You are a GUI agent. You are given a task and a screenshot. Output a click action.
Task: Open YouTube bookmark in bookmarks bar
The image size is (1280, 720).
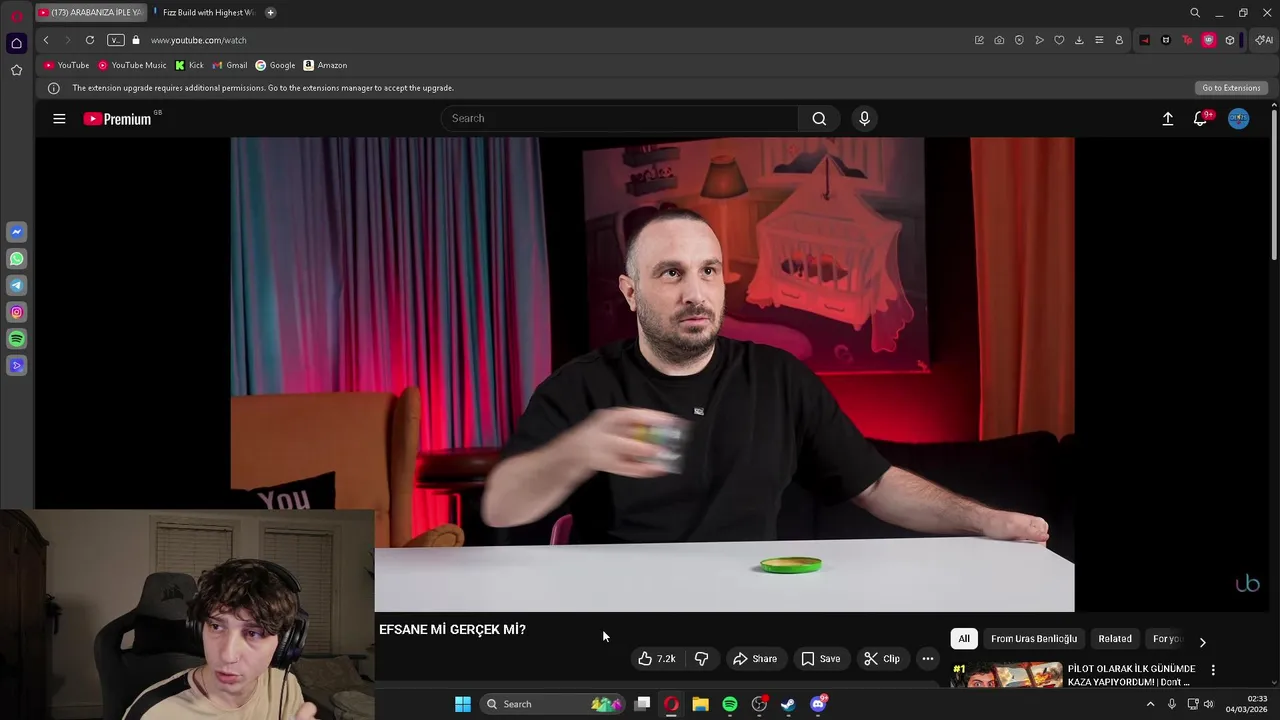[67, 65]
